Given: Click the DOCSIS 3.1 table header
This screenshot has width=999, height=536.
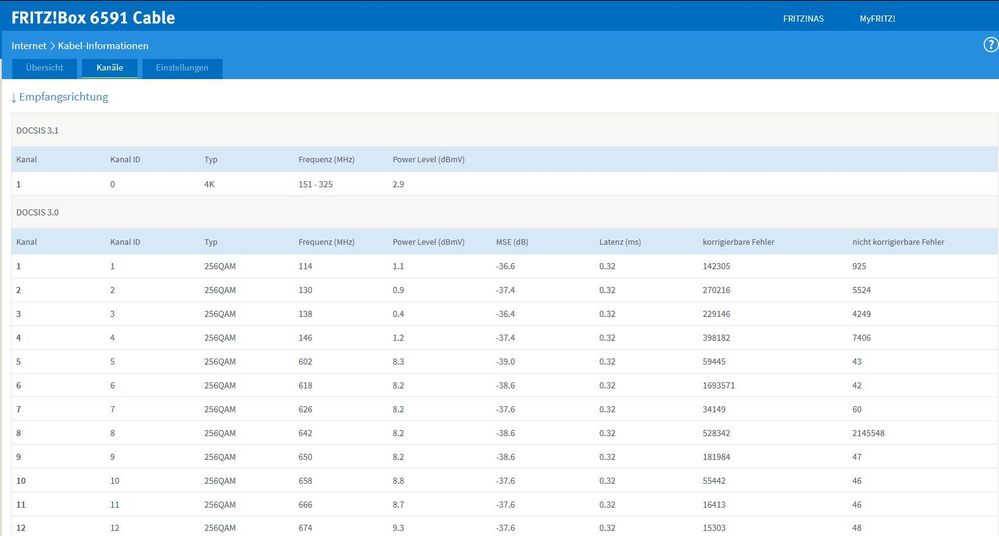Looking at the screenshot, I should pos(37,130).
